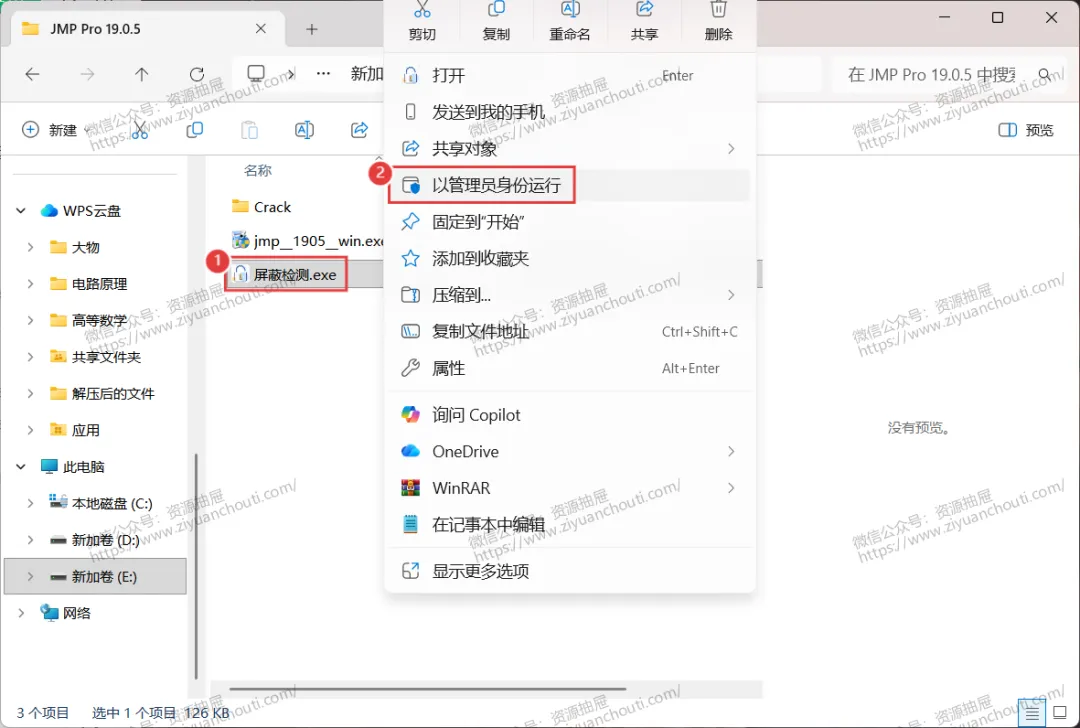Click the Rename icon in context menu
The image size is (1080, 728).
point(570,10)
